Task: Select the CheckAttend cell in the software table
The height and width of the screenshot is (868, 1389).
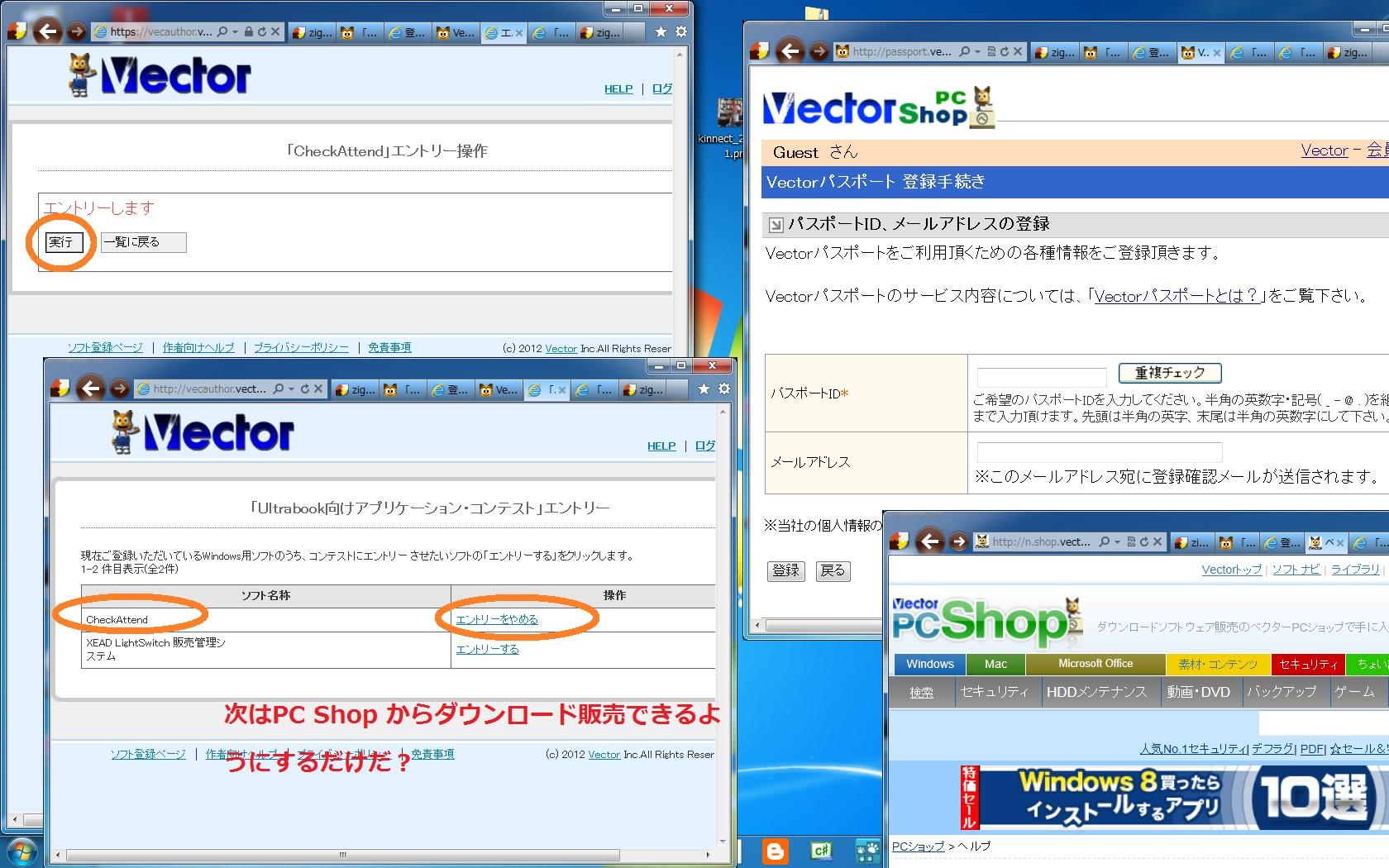Action: click(265, 620)
